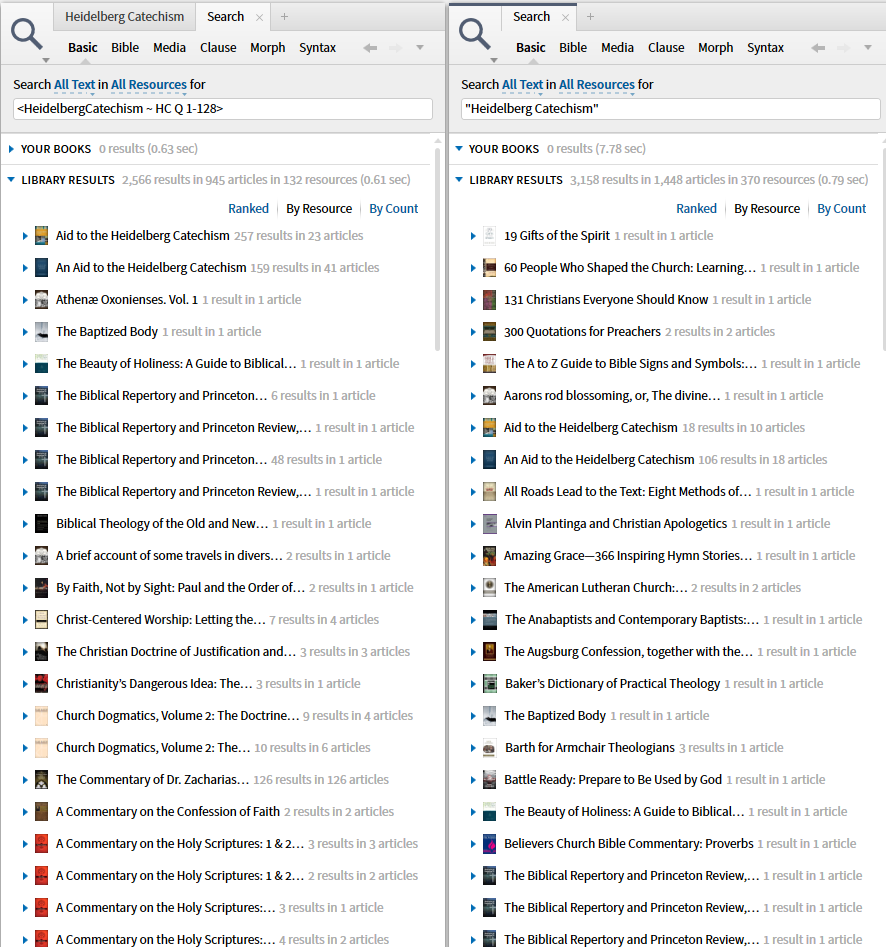Open 60 People Who Shaped the Church result
Viewport: 886px width, 947px height.
(x=630, y=268)
